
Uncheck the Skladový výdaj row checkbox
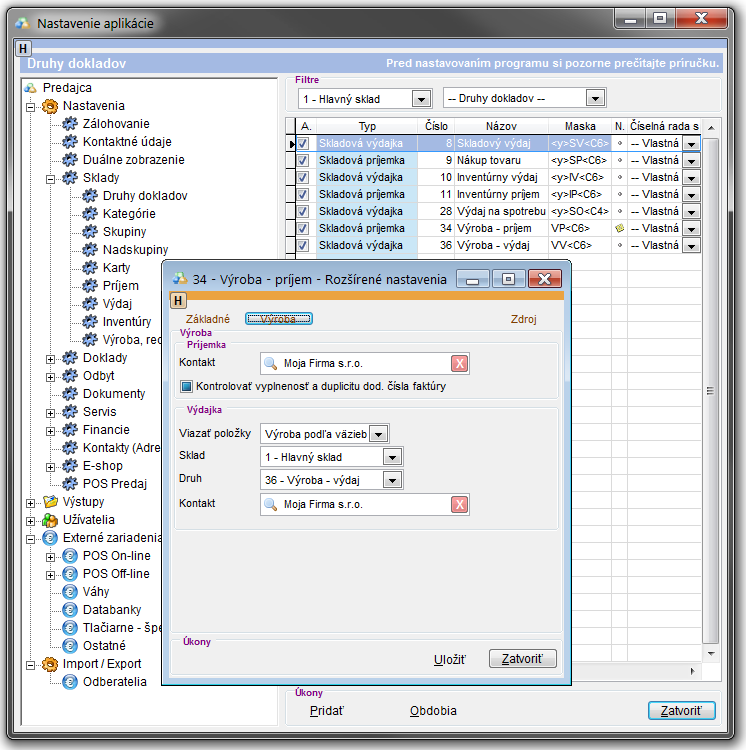[x=304, y=144]
